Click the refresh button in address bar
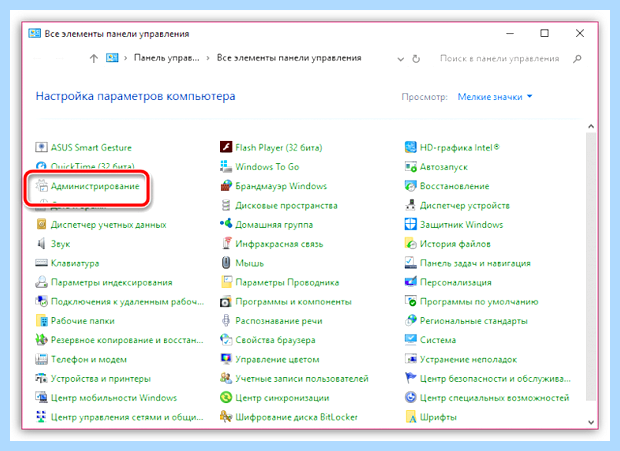 416,59
